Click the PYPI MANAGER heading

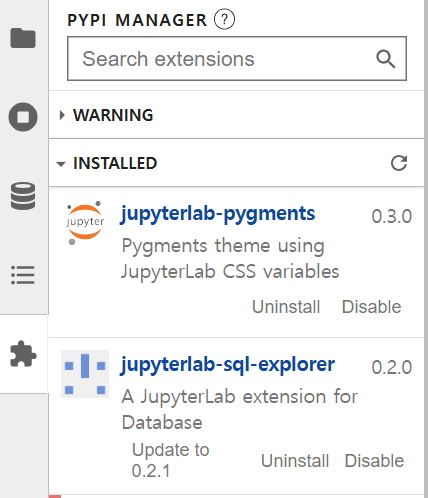click(x=137, y=20)
